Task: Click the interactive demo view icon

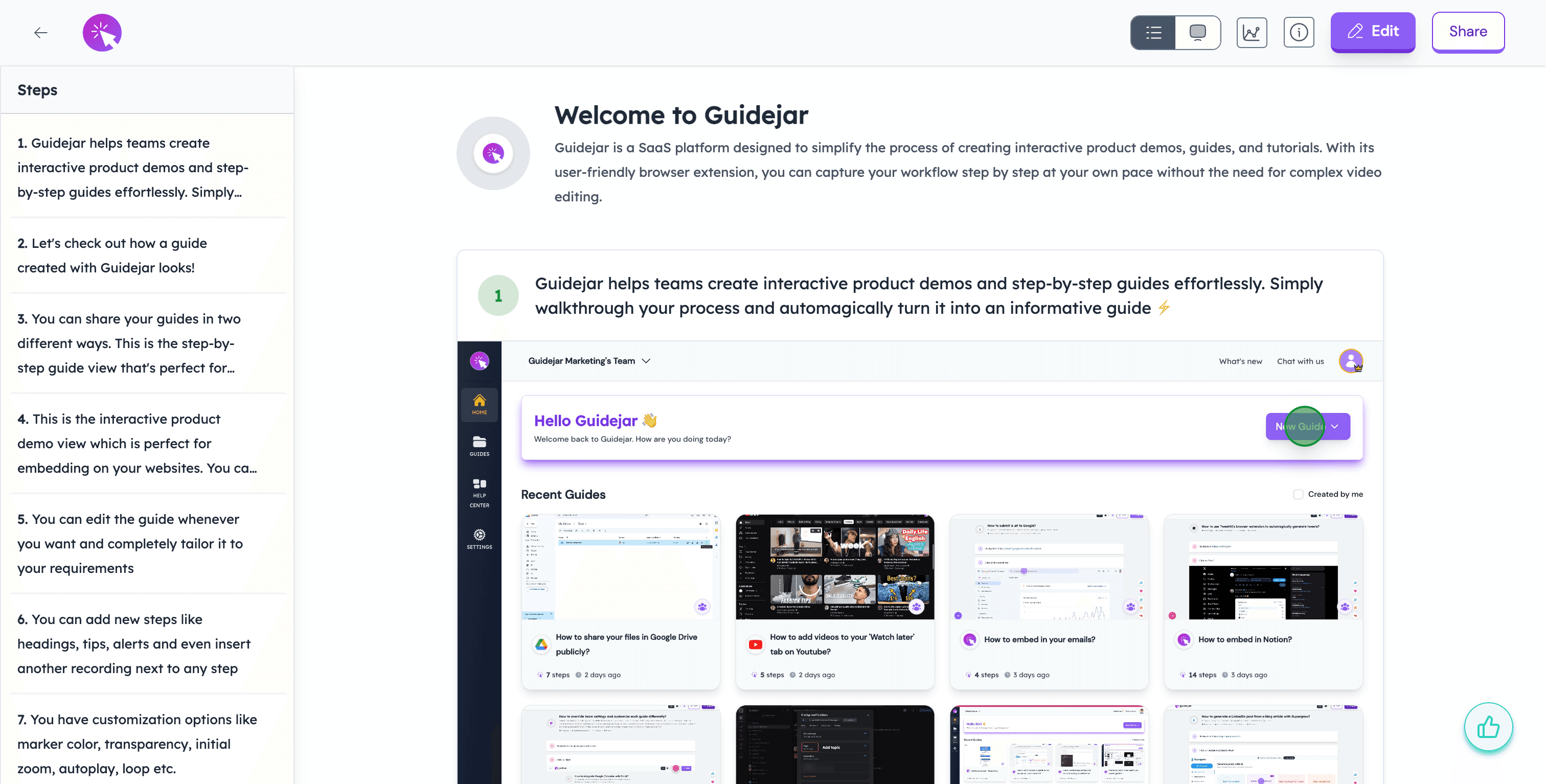Action: (x=1198, y=32)
